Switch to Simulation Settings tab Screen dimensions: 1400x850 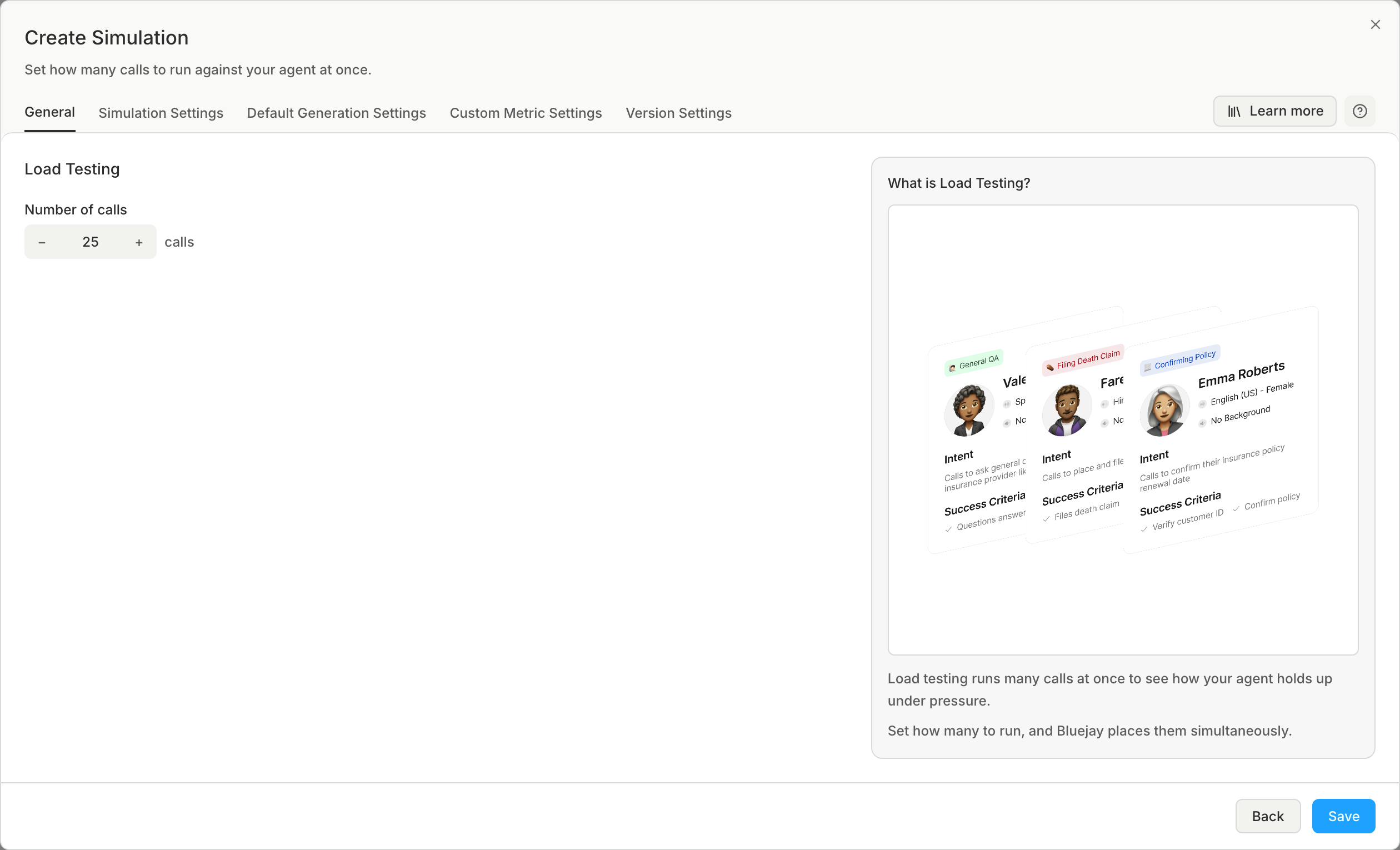coord(161,113)
